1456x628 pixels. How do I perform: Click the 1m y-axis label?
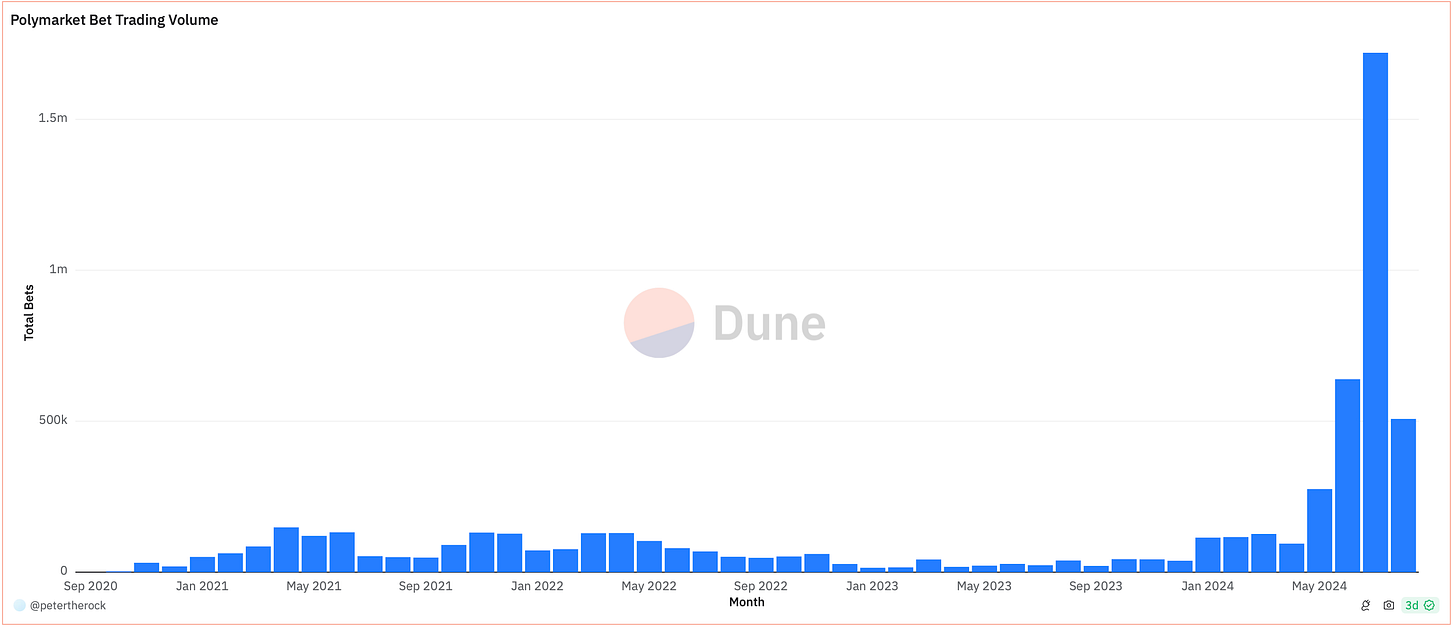click(58, 270)
